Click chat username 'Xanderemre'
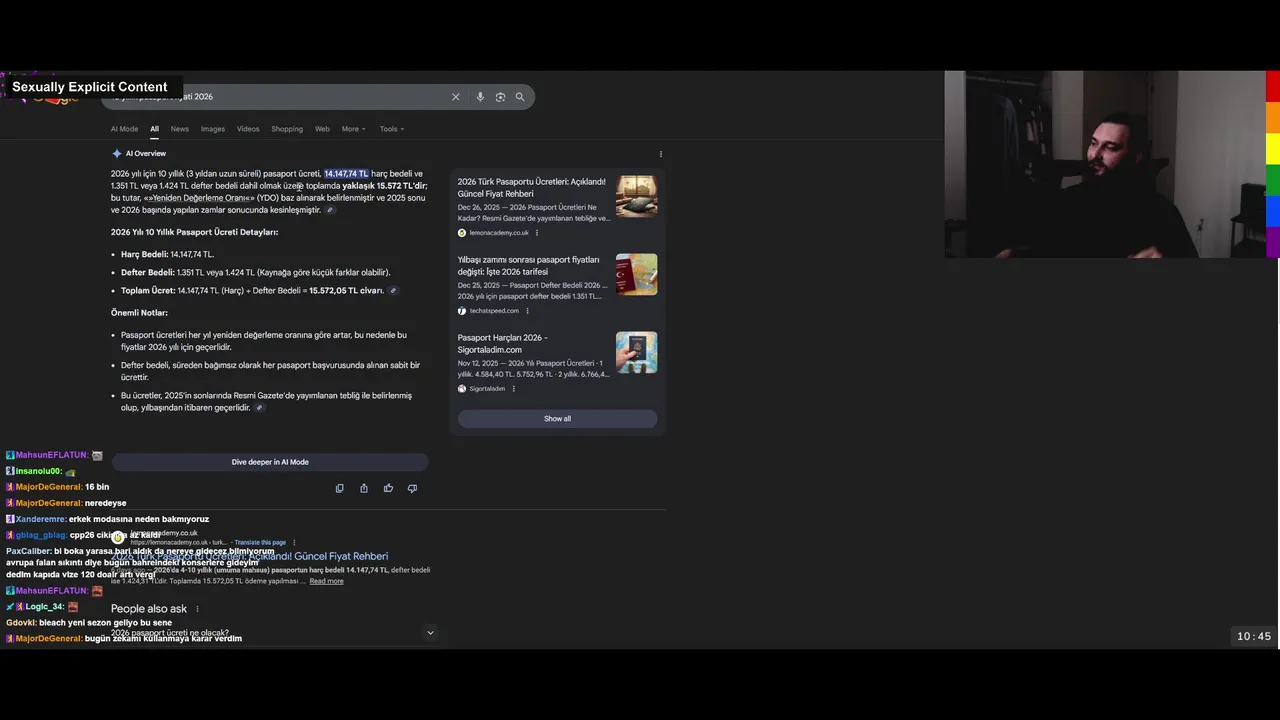 click(x=40, y=519)
